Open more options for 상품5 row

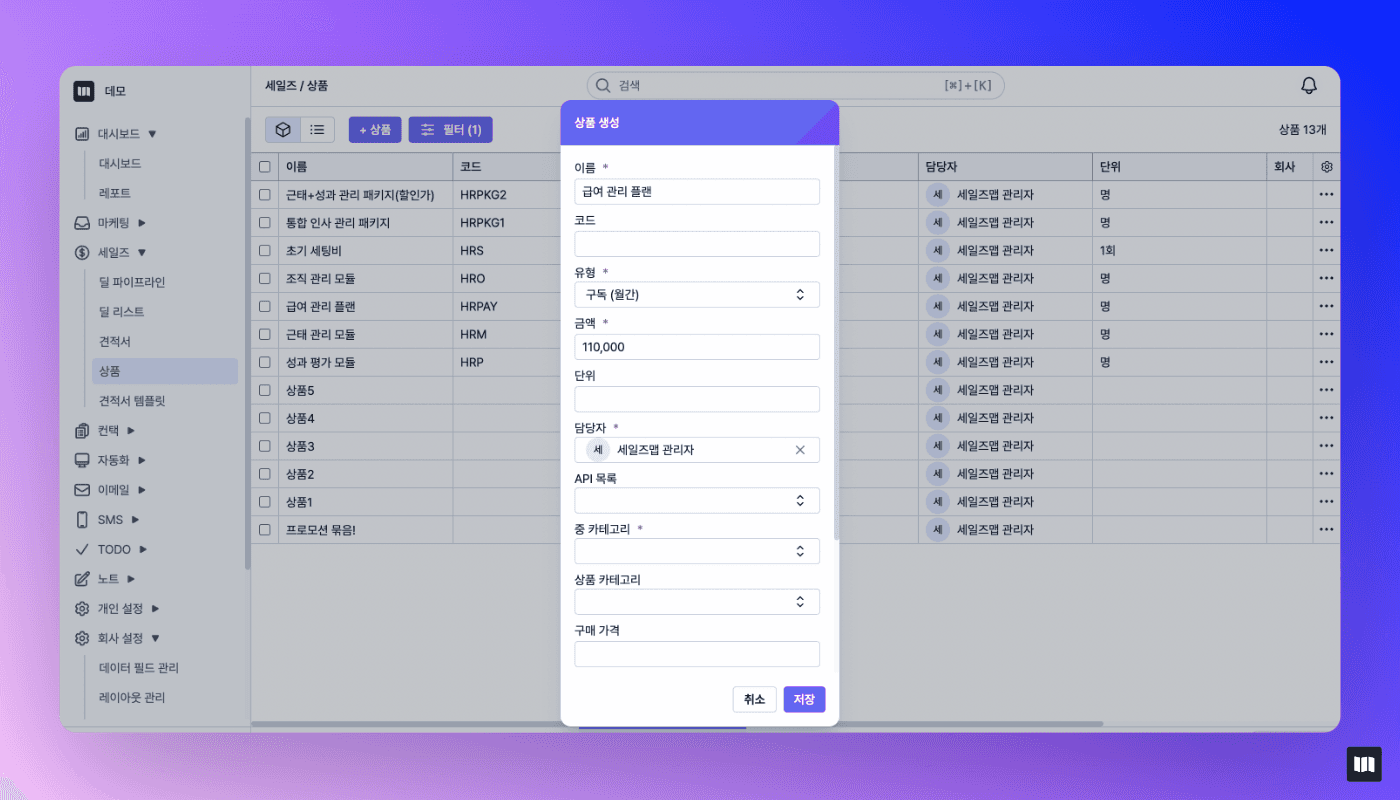1327,390
